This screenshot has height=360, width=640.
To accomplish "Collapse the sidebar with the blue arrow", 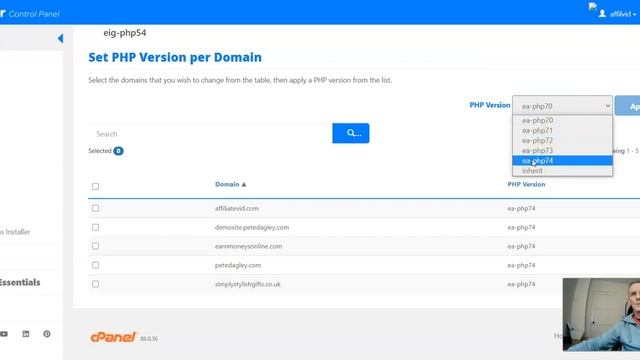I will pos(60,38).
